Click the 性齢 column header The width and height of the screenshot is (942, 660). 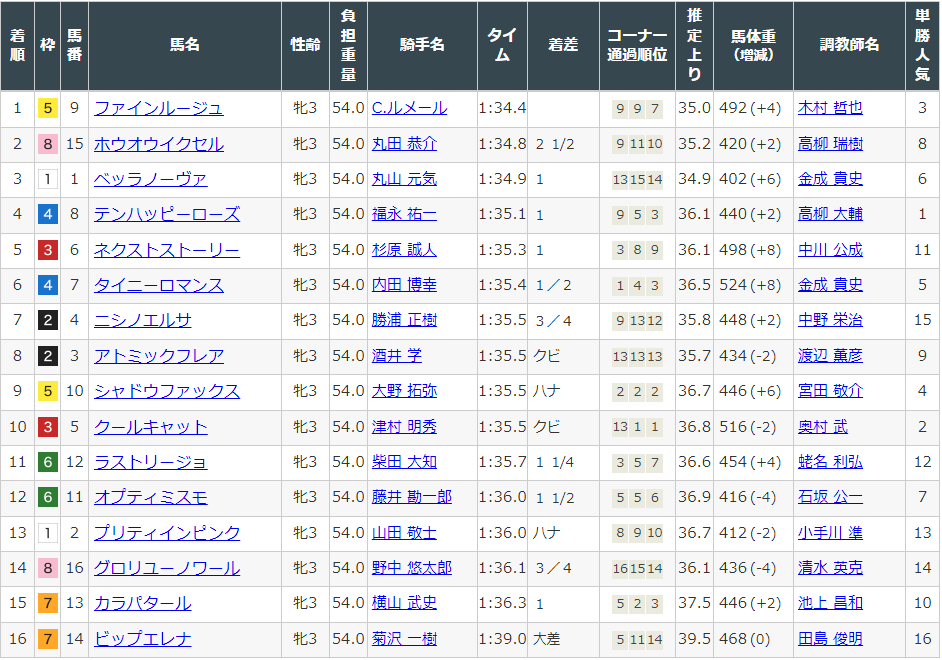click(x=305, y=45)
